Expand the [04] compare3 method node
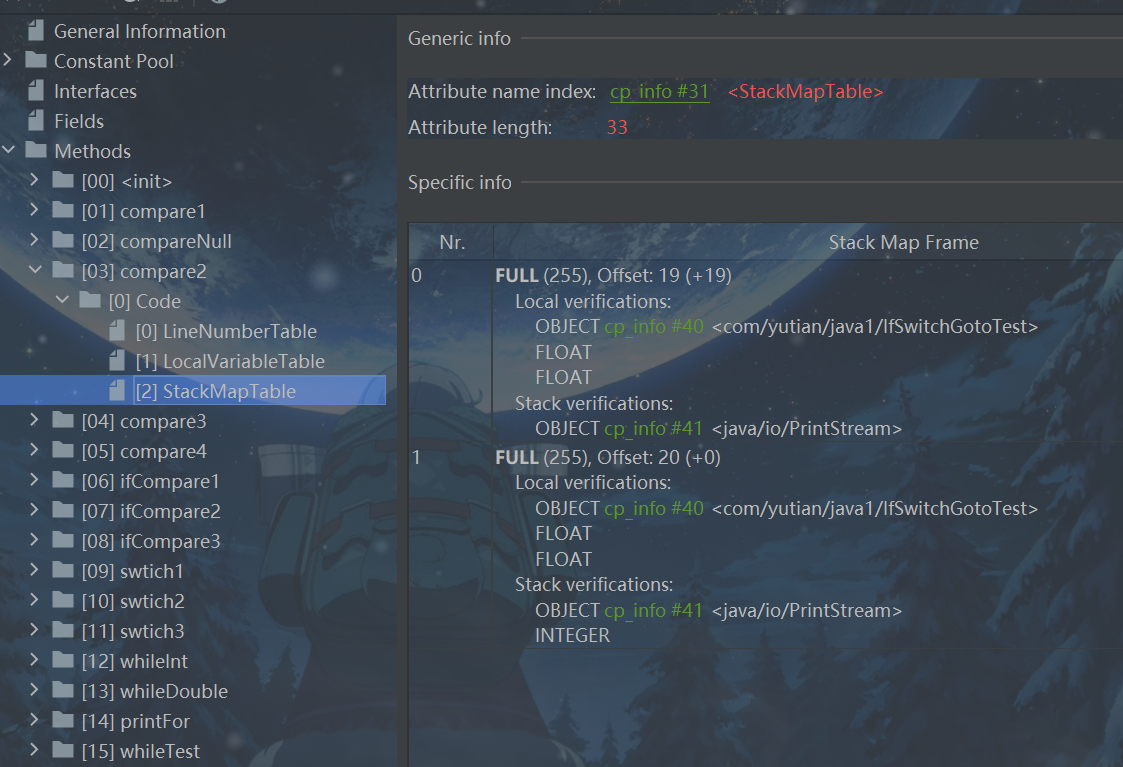 pyautogui.click(x=35, y=421)
